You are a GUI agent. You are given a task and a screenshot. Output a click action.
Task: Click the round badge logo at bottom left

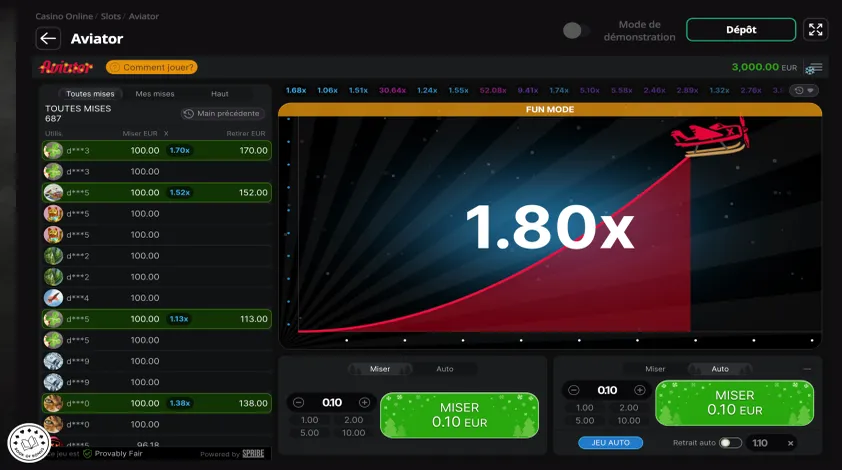point(29,443)
